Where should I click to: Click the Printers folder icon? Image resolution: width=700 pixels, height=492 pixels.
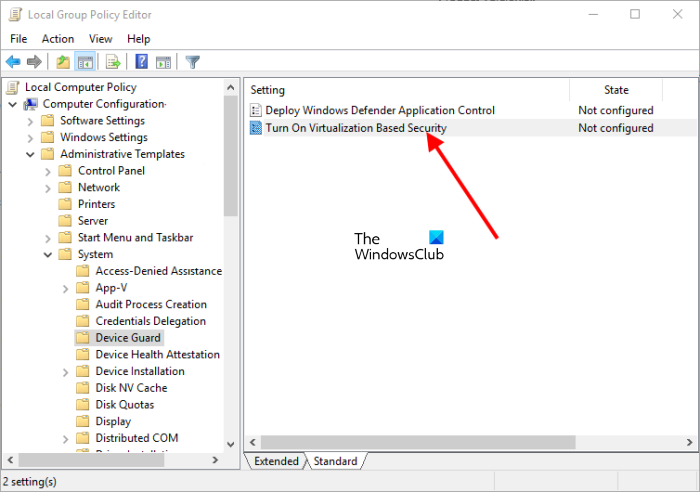tap(65, 204)
